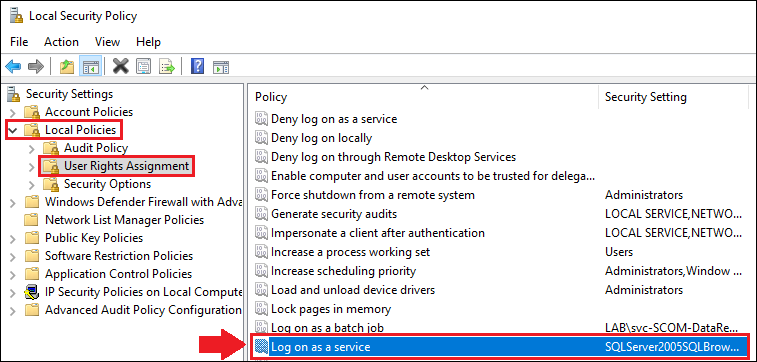Open the Action menu
Image resolution: width=757 pixels, height=362 pixels.
(61, 42)
